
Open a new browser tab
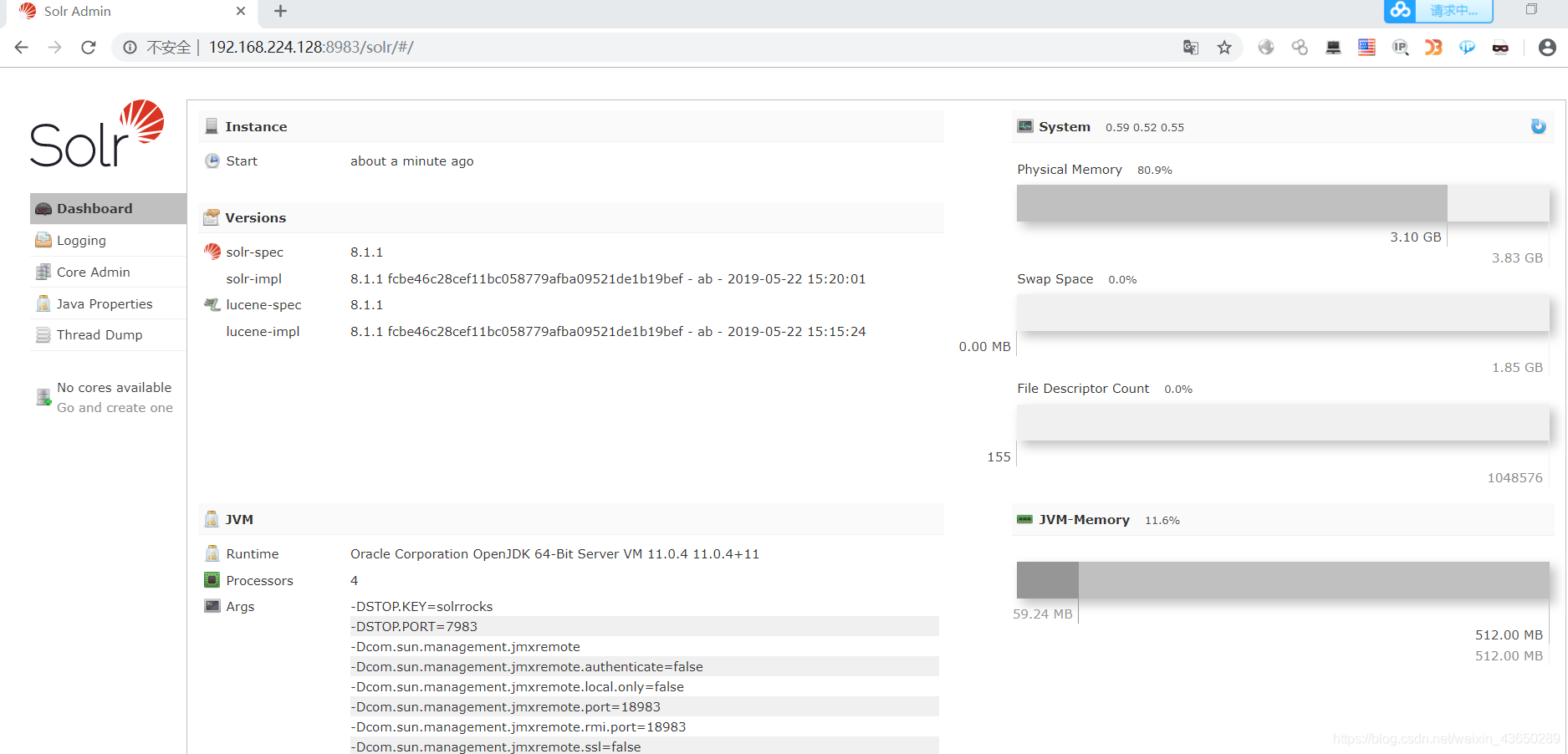coord(281,12)
